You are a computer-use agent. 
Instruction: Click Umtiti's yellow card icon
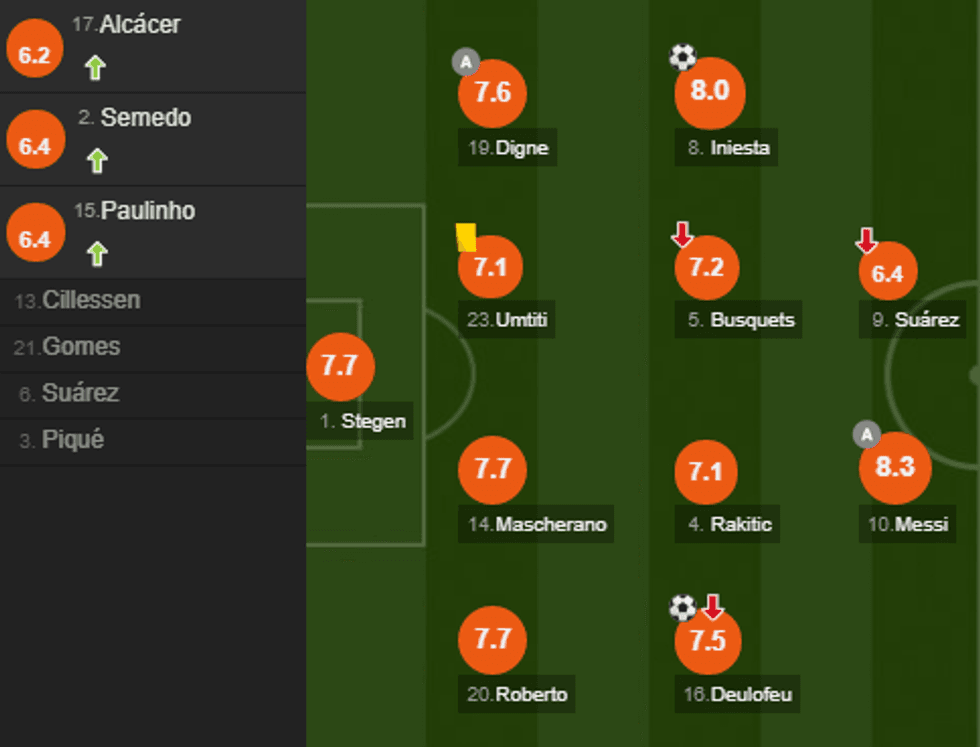tap(466, 237)
